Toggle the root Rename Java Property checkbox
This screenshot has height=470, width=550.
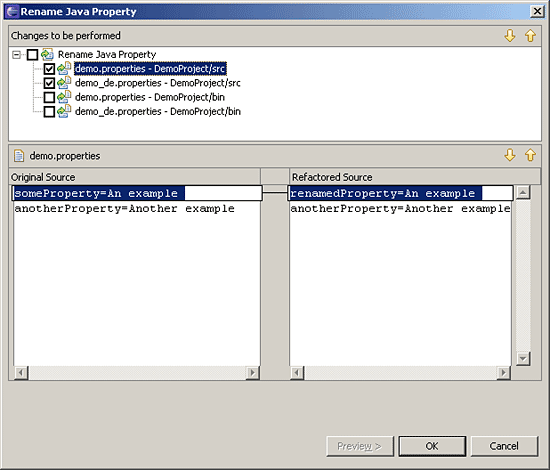click(32, 55)
